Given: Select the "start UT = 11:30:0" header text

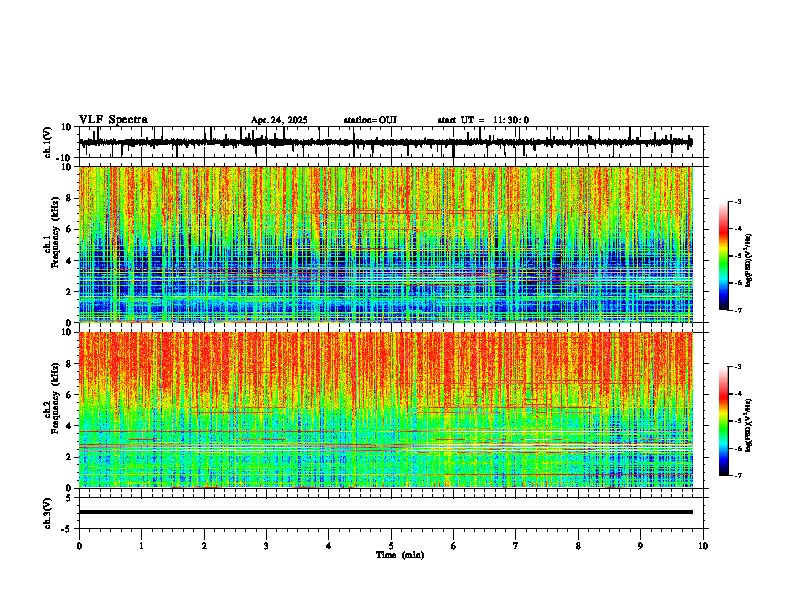Looking at the screenshot, I should 483,120.
